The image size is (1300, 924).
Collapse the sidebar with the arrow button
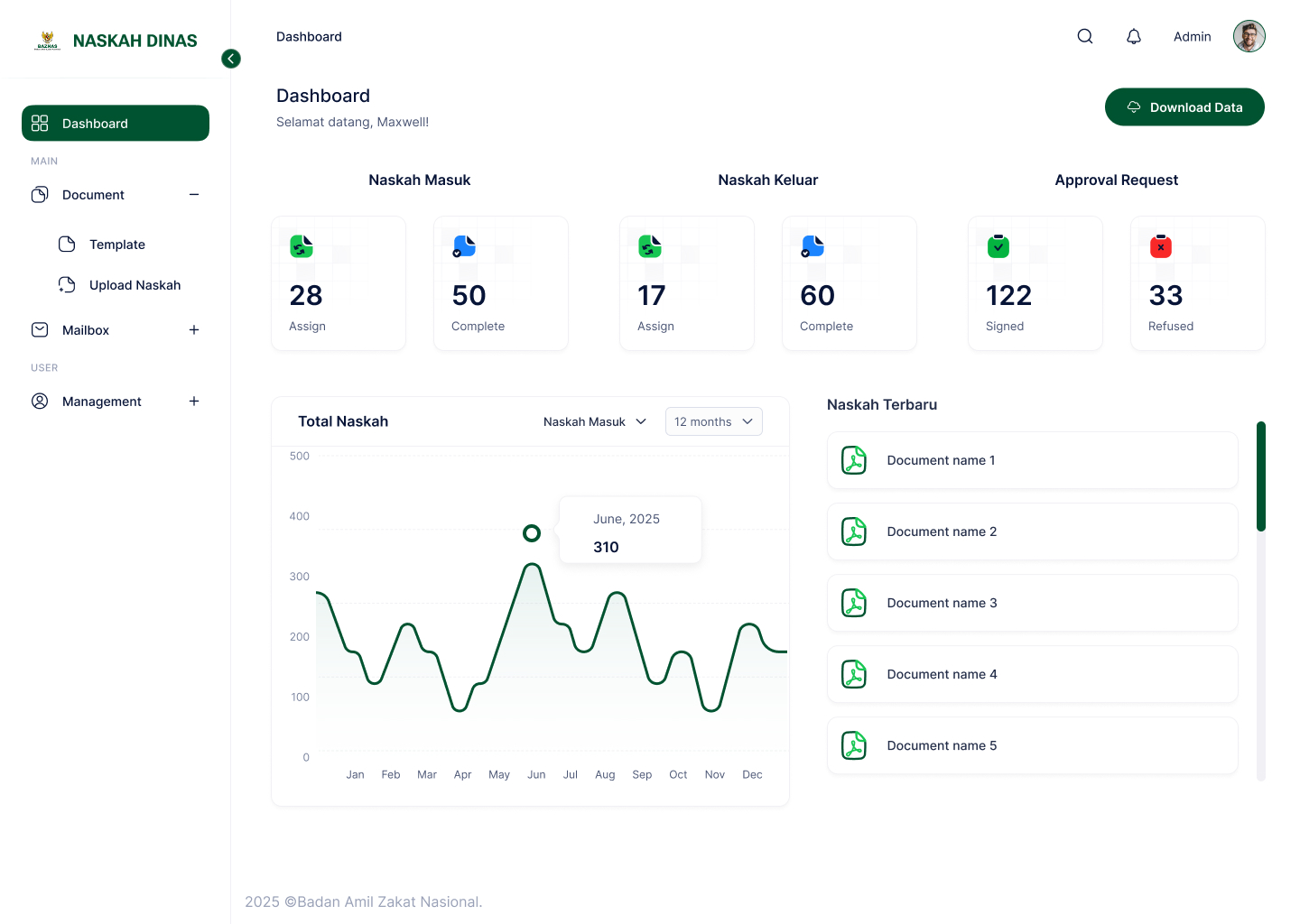point(231,59)
